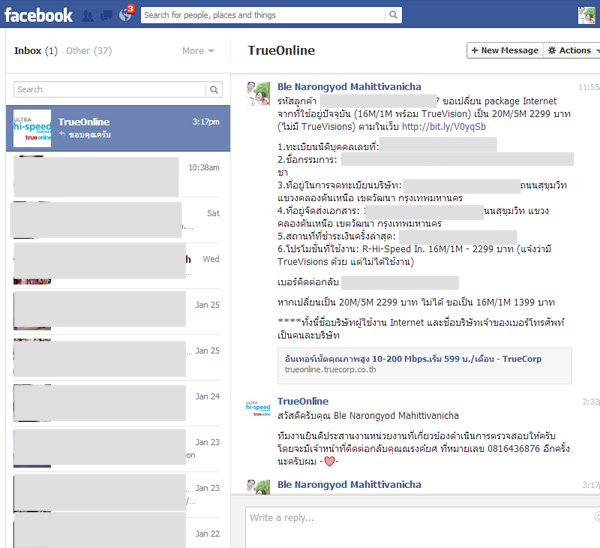
Task: Click the New Message button
Action: click(505, 51)
